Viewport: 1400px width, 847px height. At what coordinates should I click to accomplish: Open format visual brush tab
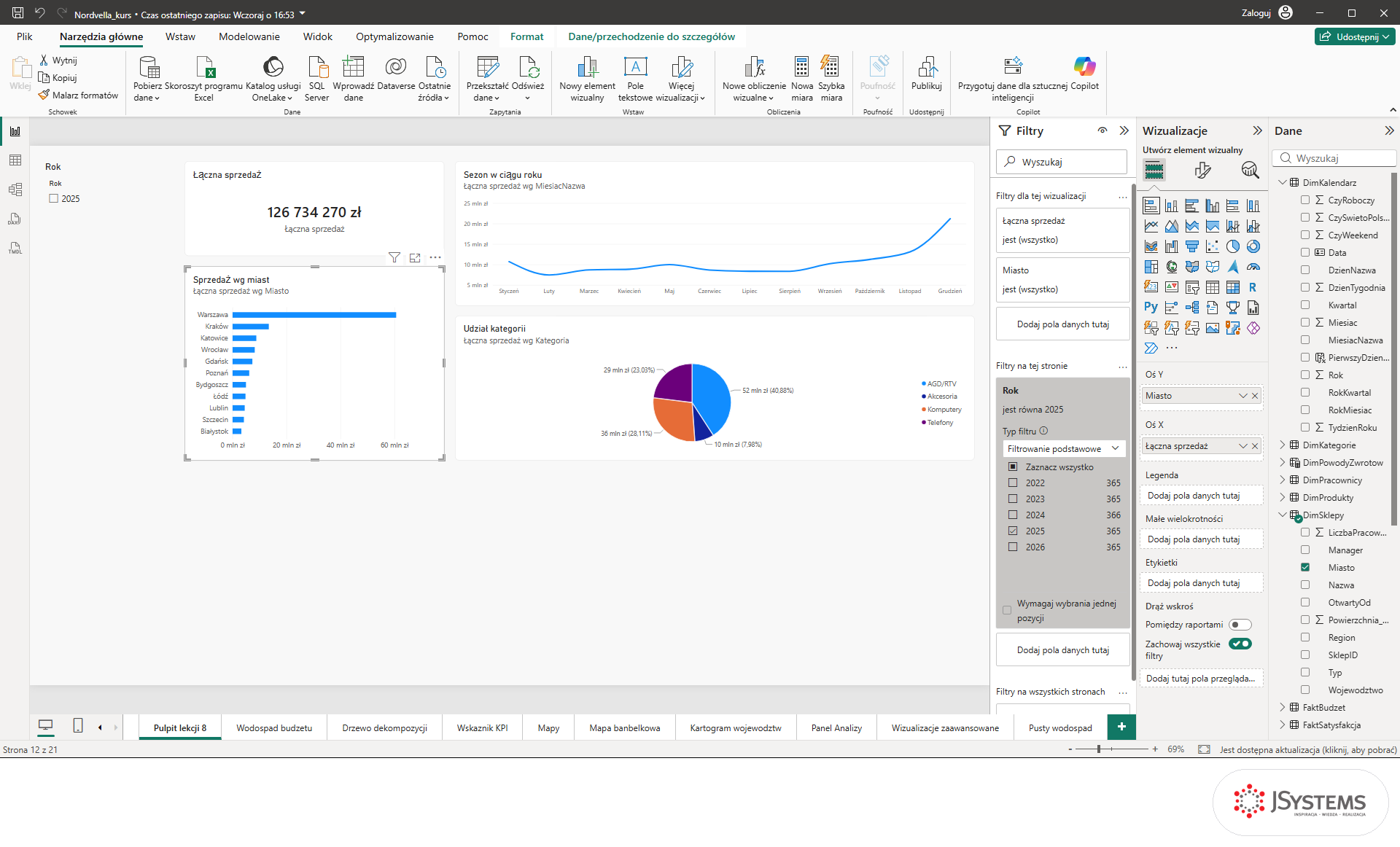click(1202, 171)
